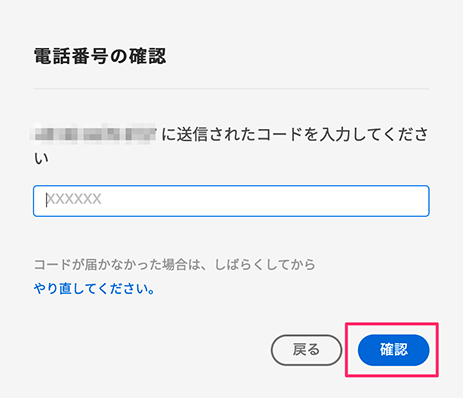This screenshot has width=463, height=398.
Task: Click the blurred phone number
Action: (95, 134)
